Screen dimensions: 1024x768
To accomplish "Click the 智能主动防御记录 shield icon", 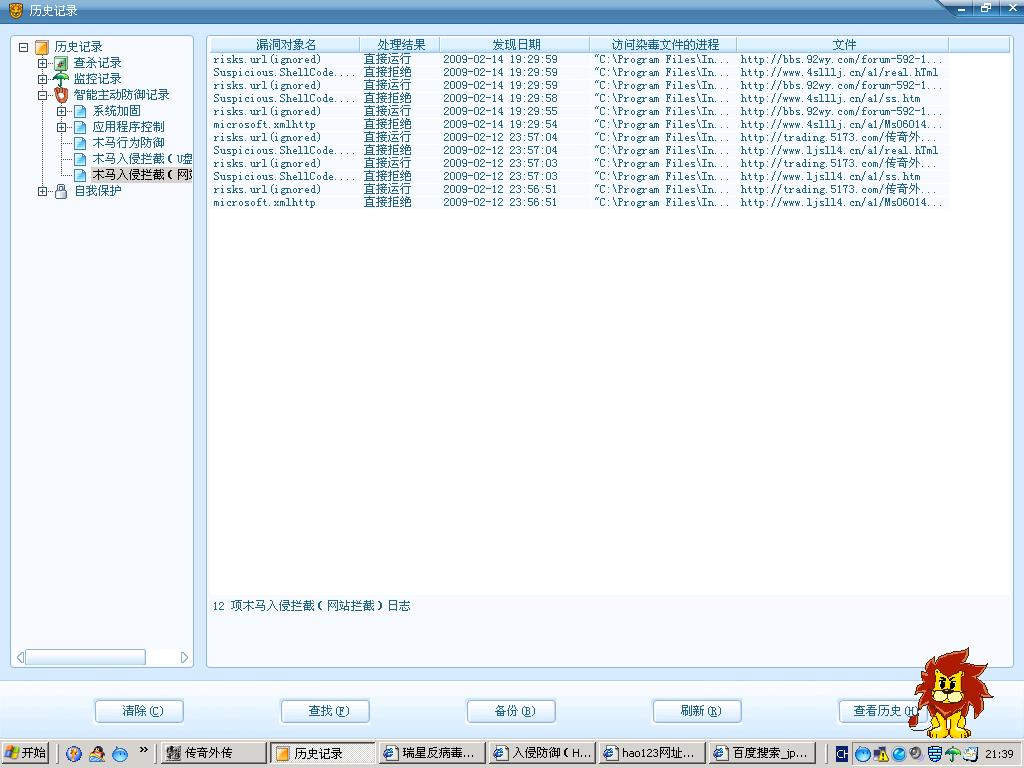I will (61, 95).
